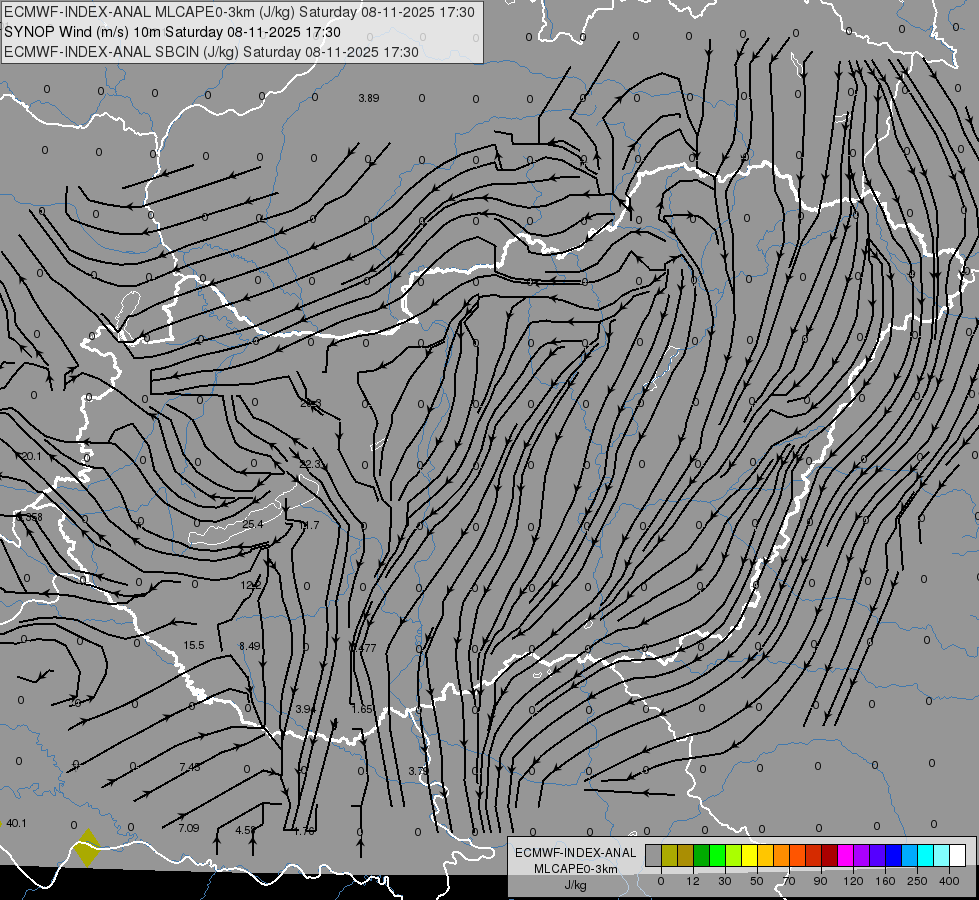The height and width of the screenshot is (900, 979).
Task: Click the pure yellow legend swatch
Action: 749,855
